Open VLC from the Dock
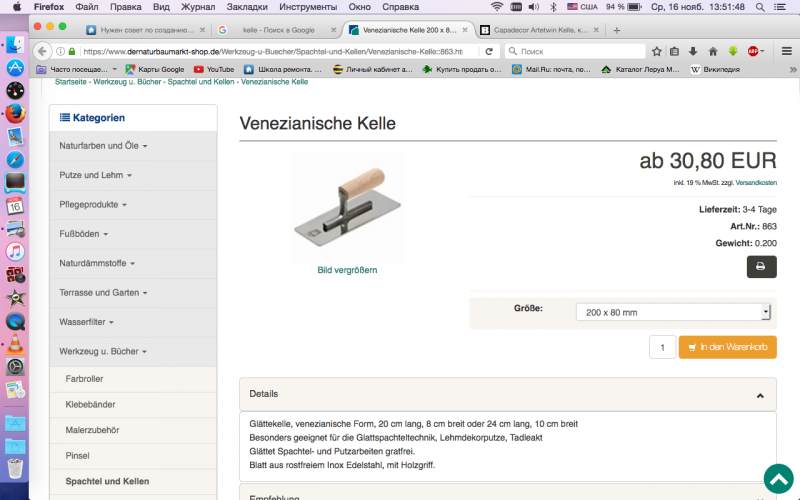Screen dimensions: 800x500 click(x=15, y=344)
